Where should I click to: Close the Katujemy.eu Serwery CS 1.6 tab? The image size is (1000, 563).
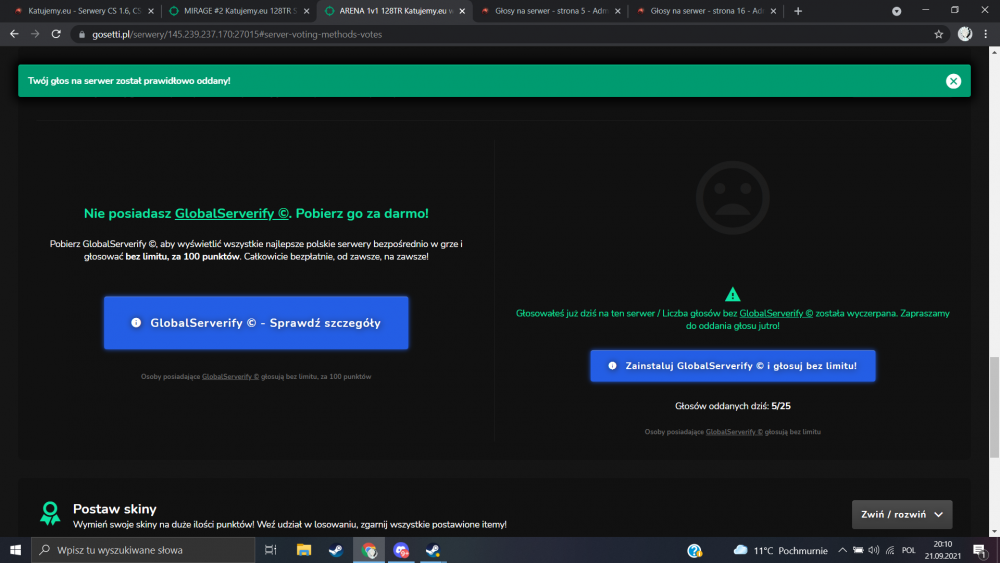click(151, 11)
